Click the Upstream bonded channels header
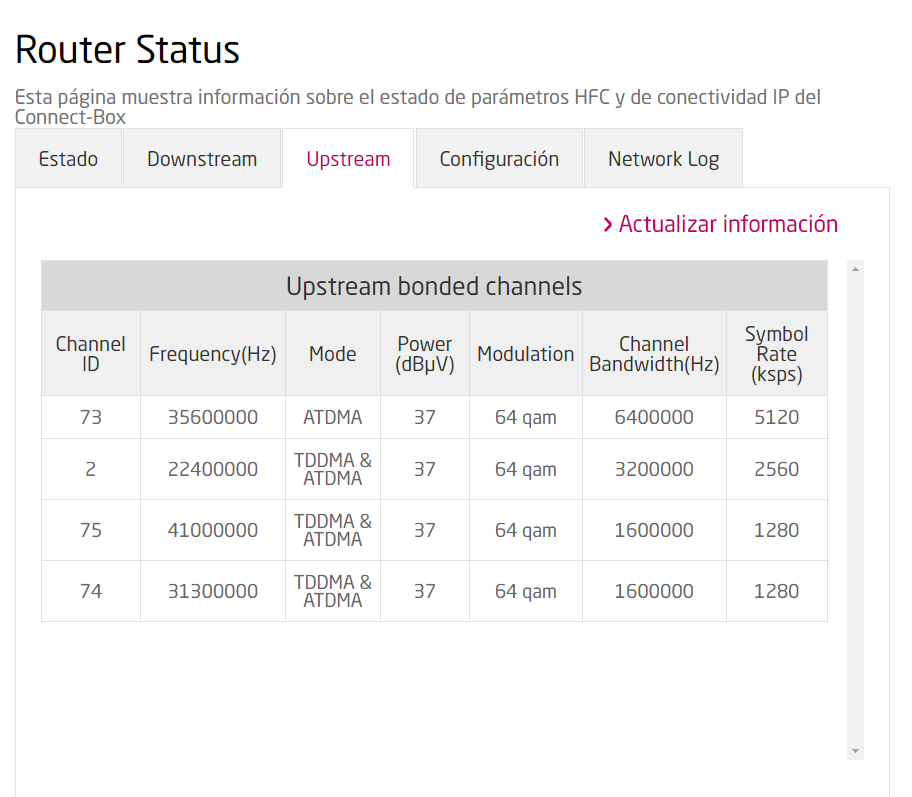The width and height of the screenshot is (912, 797). [x=434, y=287]
